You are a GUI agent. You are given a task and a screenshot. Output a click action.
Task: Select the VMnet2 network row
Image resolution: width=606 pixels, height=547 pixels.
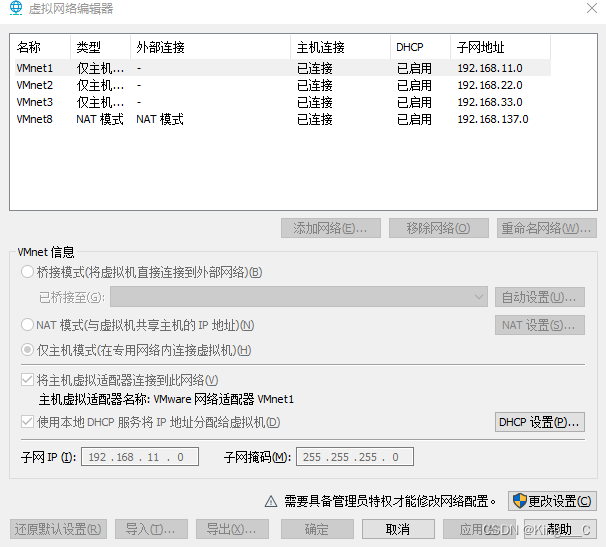tap(283, 85)
